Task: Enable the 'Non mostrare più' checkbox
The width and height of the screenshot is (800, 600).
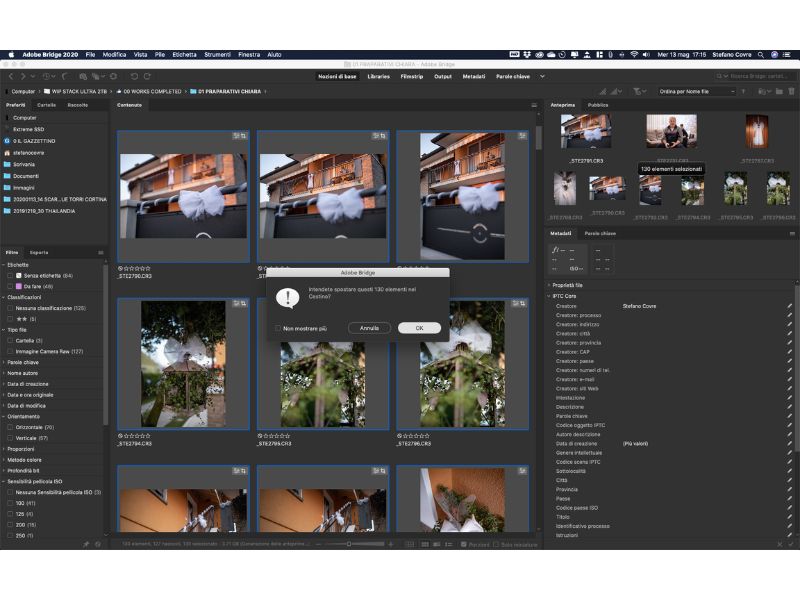Action: (x=278, y=328)
